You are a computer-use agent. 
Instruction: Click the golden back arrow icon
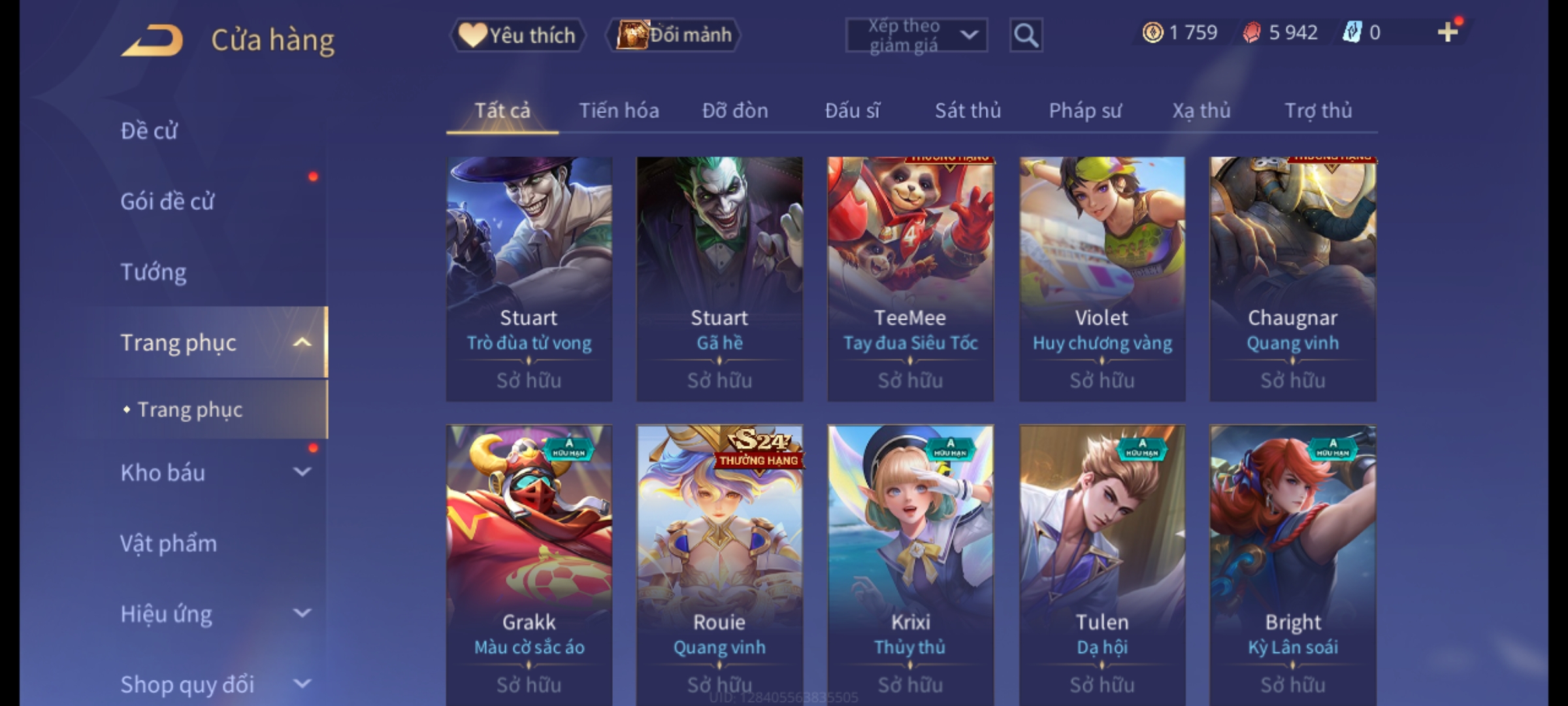tap(152, 41)
